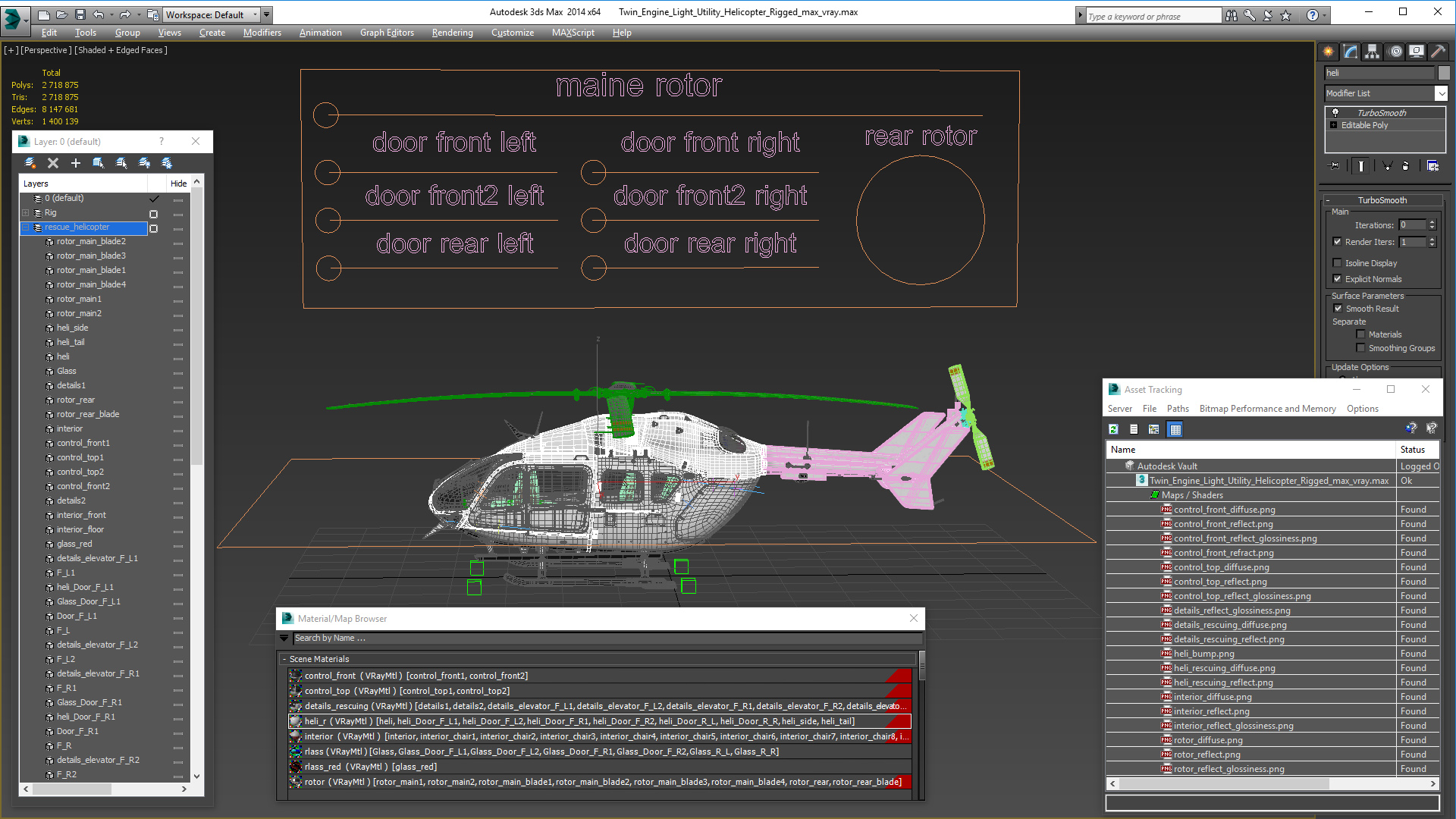Open the Modifier List dropdown
The width and height of the screenshot is (1456, 819).
1441,93
